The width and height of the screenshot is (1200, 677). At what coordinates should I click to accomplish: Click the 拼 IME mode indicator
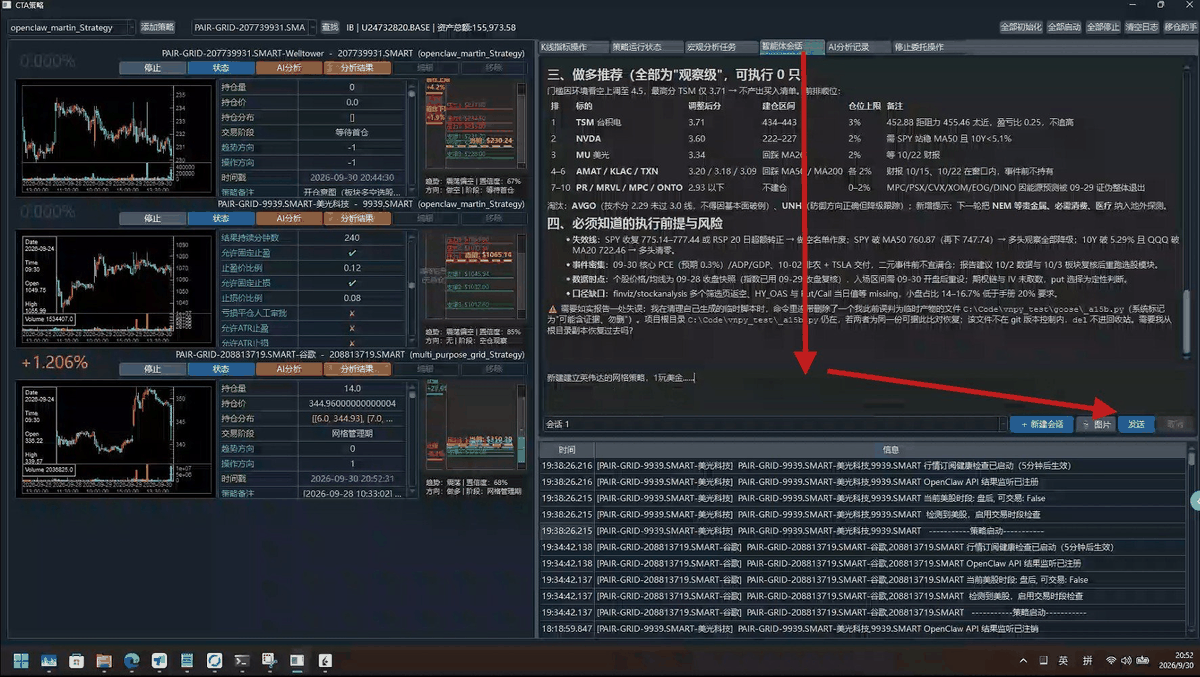[1087, 661]
